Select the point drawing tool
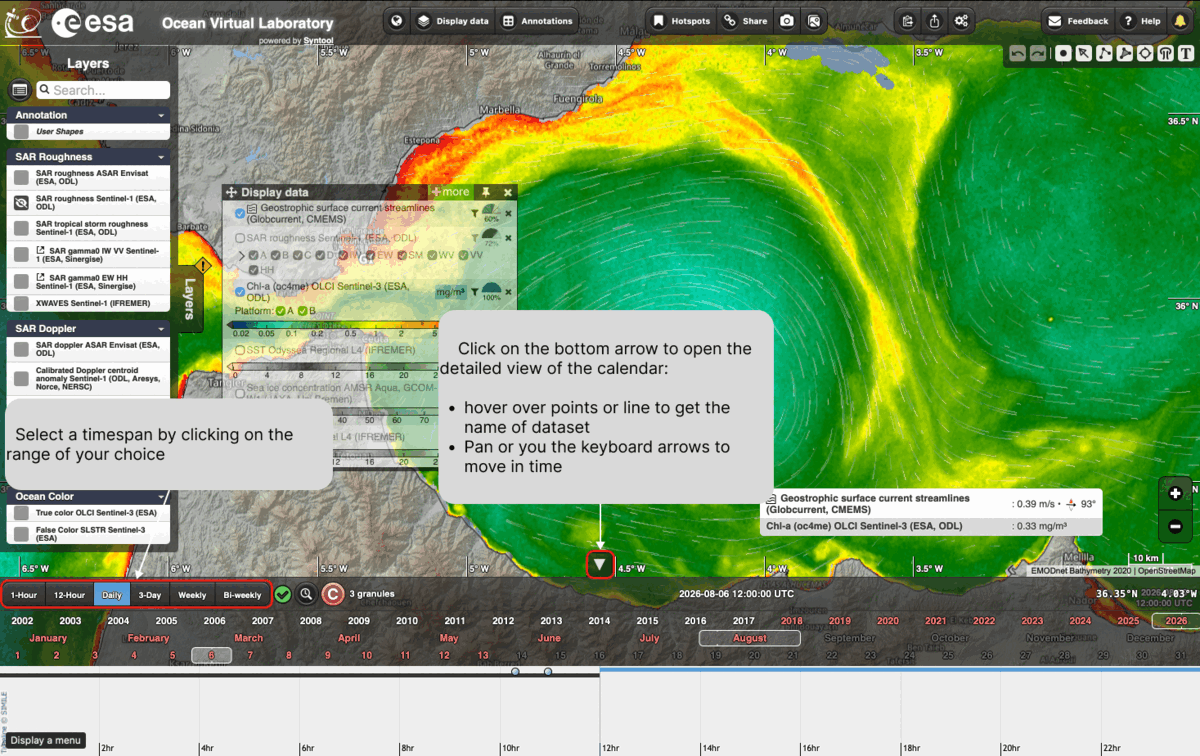Image resolution: width=1200 pixels, height=756 pixels. click(x=1063, y=54)
